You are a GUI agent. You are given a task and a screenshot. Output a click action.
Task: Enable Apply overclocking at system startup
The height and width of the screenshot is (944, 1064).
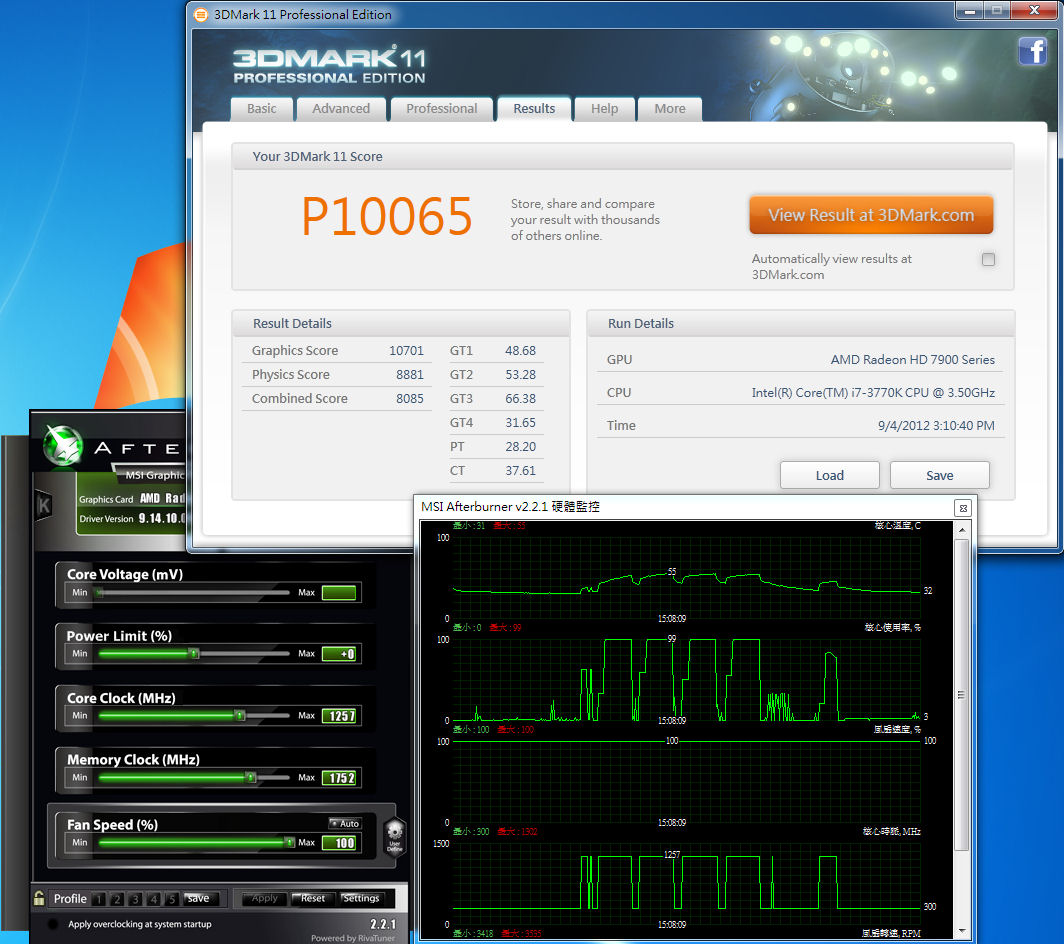pyautogui.click(x=53, y=924)
